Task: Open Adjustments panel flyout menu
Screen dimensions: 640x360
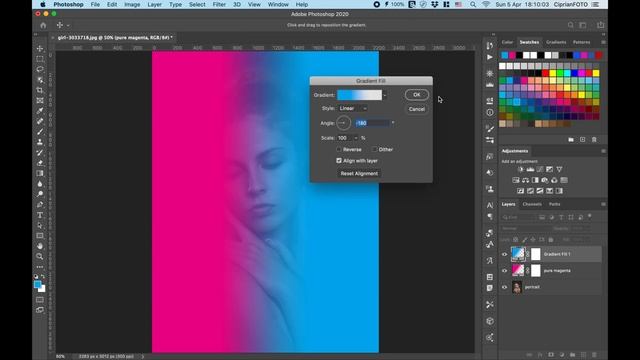Action: coord(603,151)
